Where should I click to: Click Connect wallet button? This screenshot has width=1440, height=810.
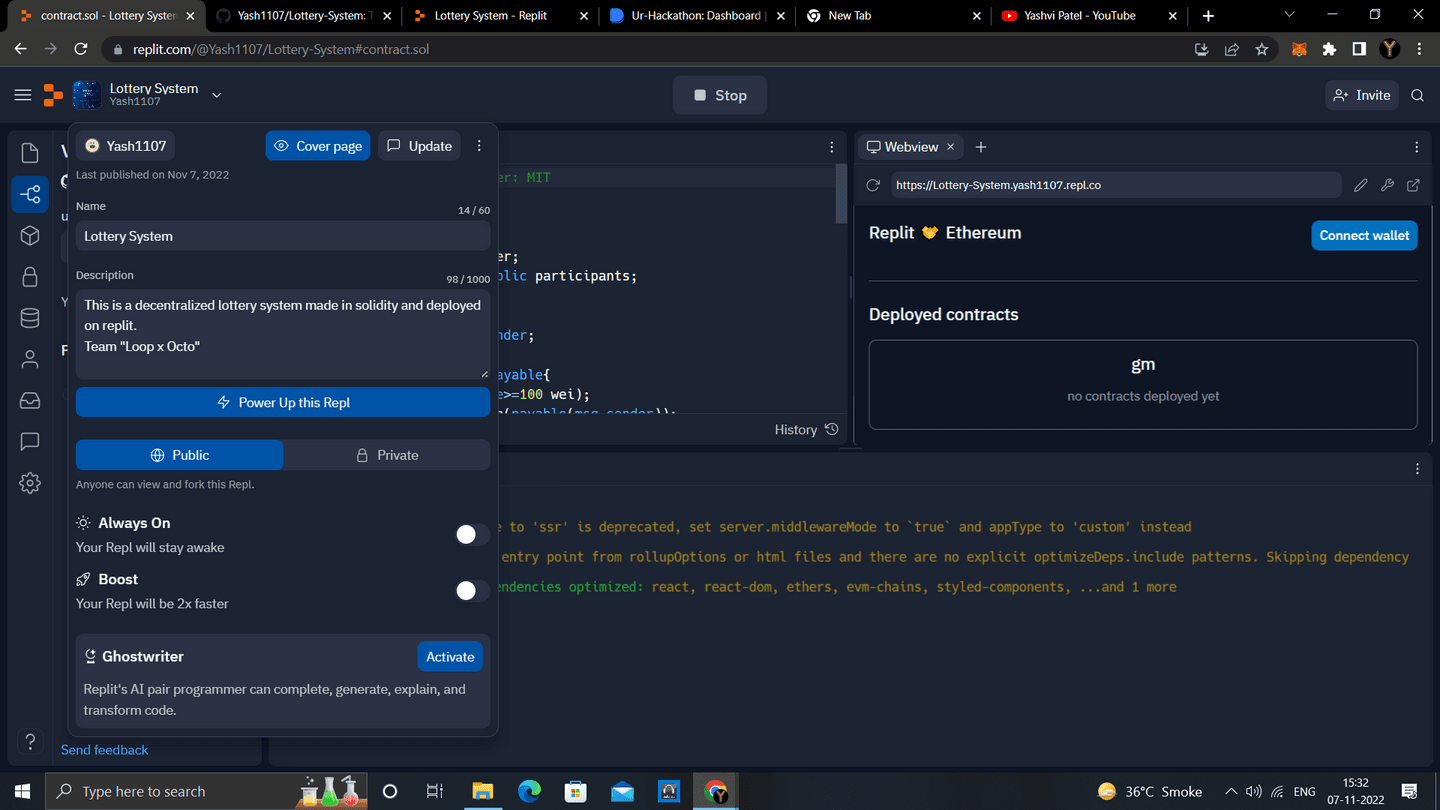(x=1364, y=235)
